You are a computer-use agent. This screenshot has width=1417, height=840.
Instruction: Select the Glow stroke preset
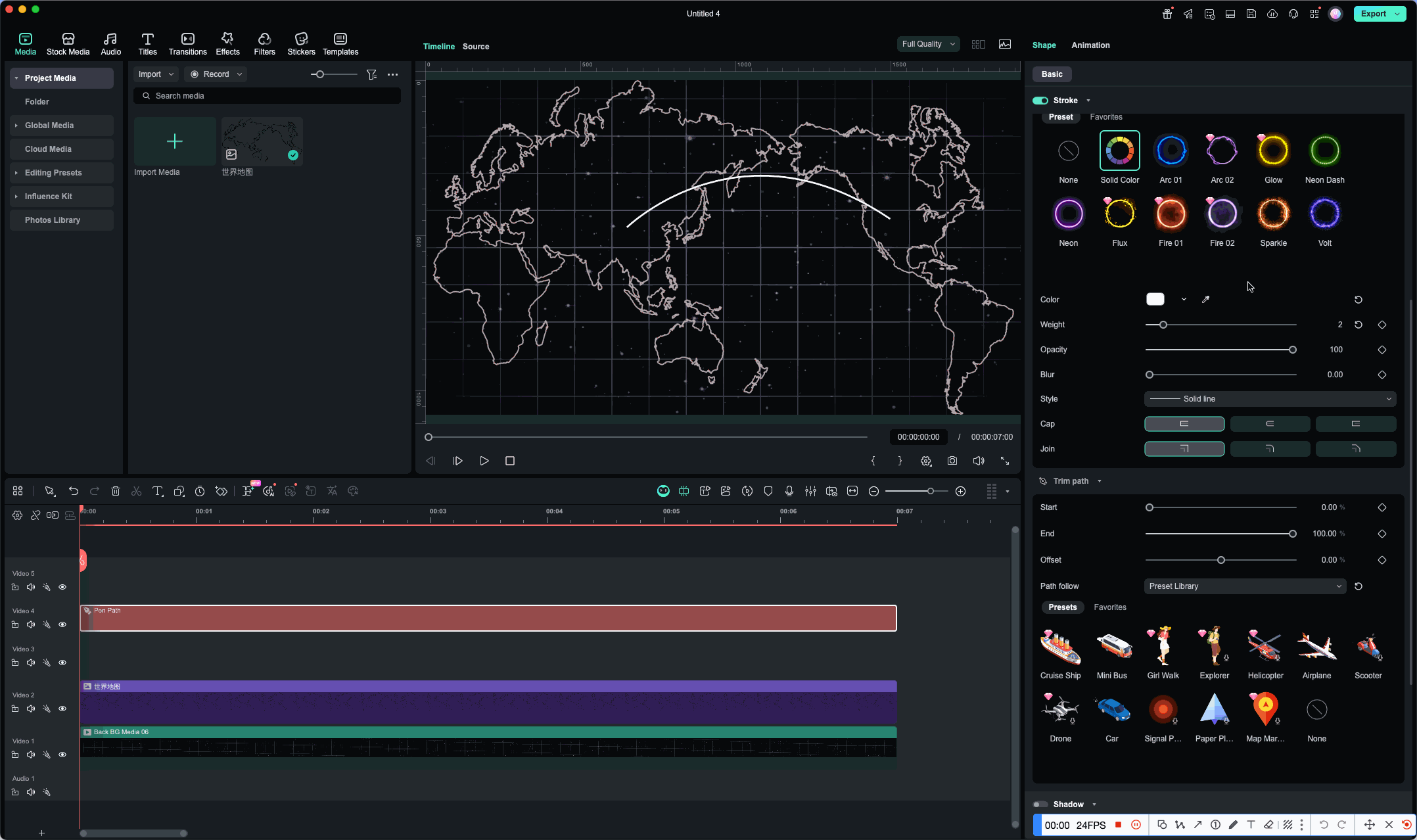[1273, 151]
